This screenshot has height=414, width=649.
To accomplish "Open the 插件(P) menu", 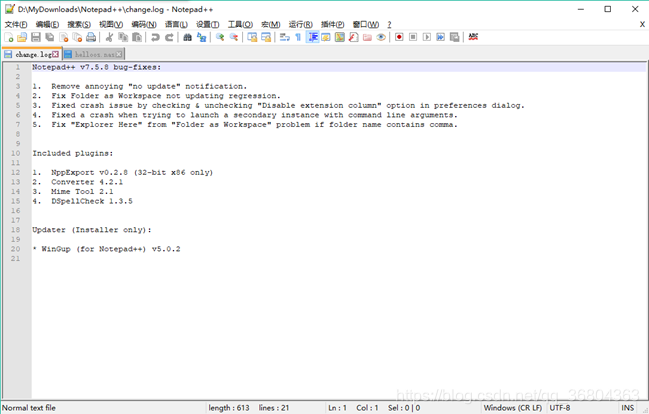I will pyautogui.click(x=332, y=24).
